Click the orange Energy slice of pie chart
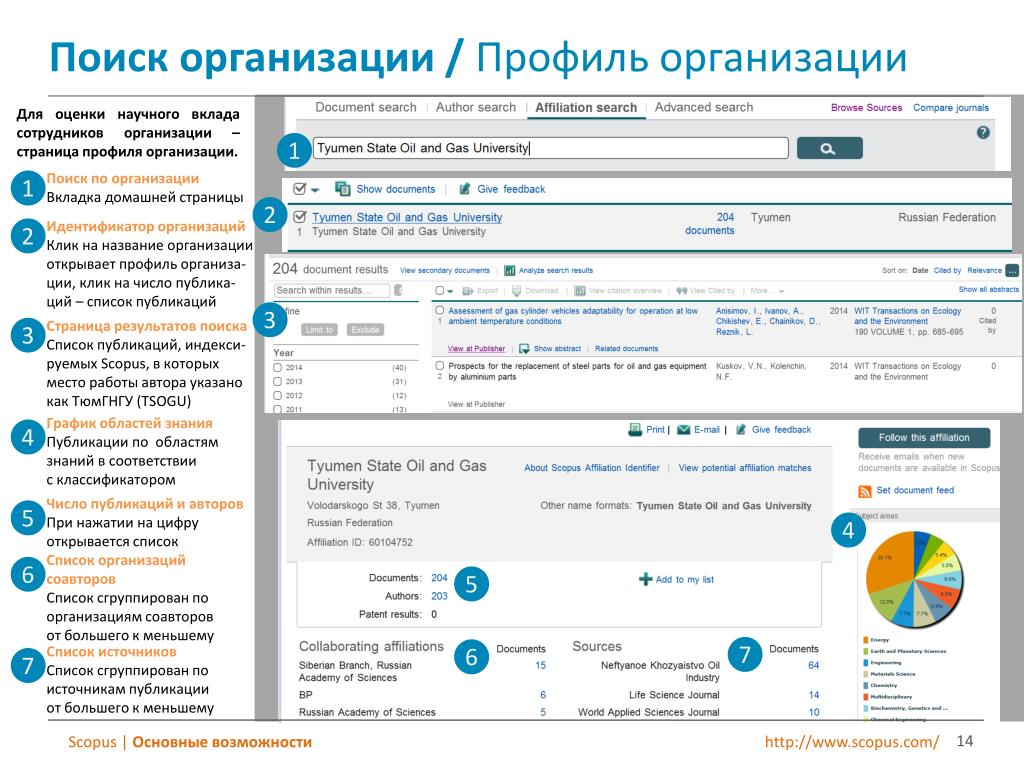The image size is (1024, 768). tap(891, 562)
